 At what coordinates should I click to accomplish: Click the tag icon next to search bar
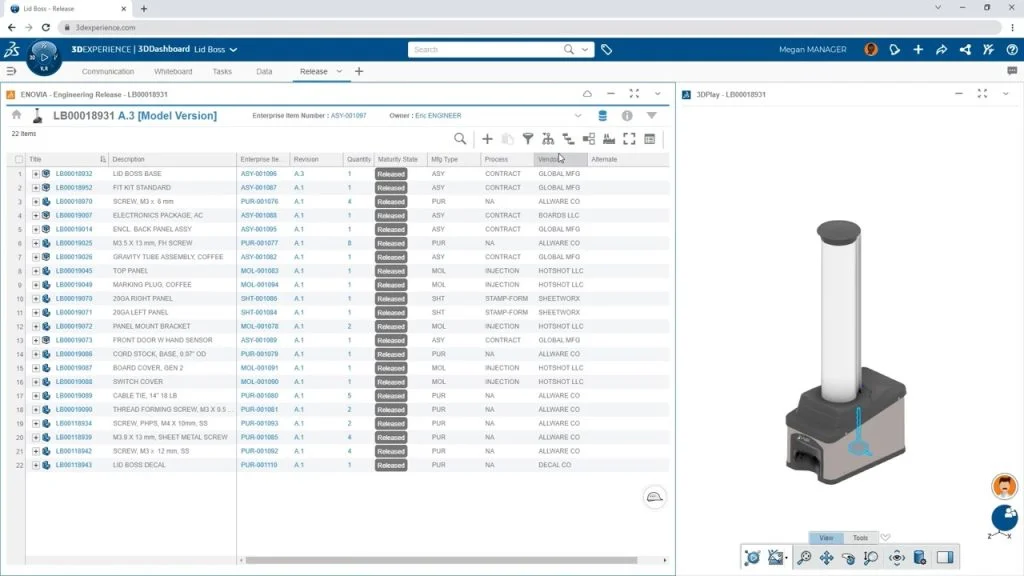pos(606,49)
